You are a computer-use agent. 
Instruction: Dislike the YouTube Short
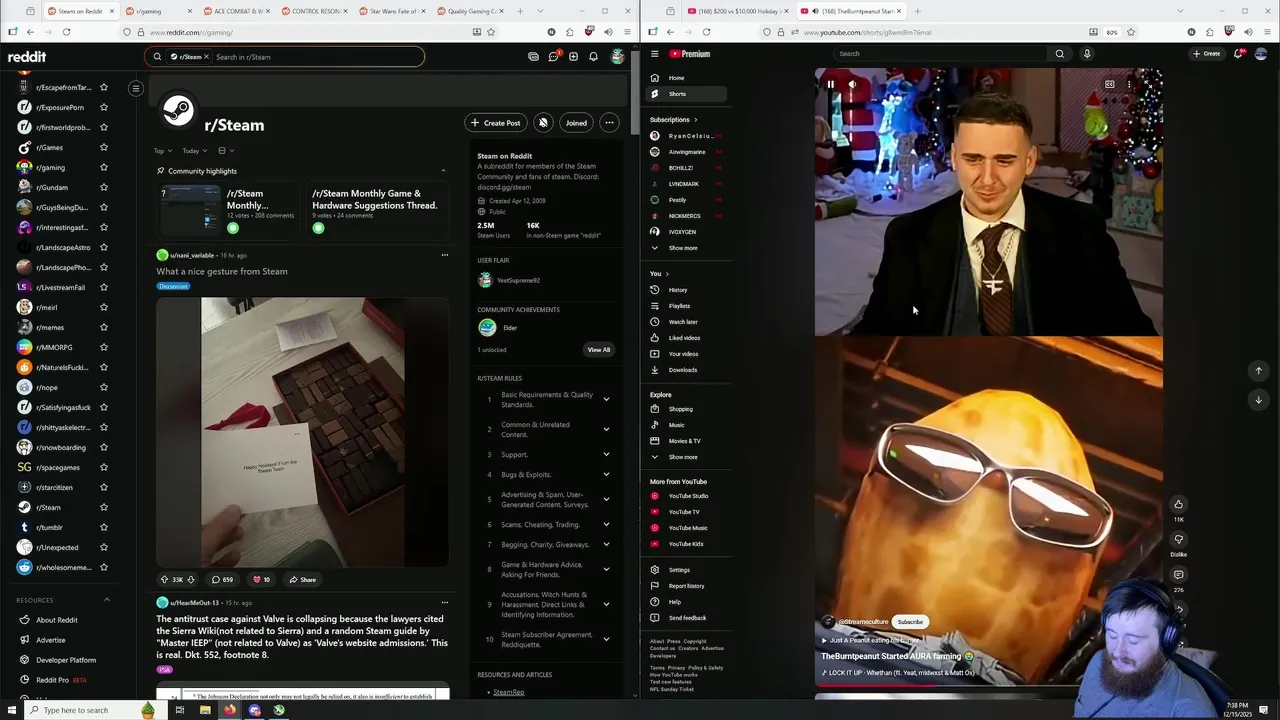click(1178, 540)
